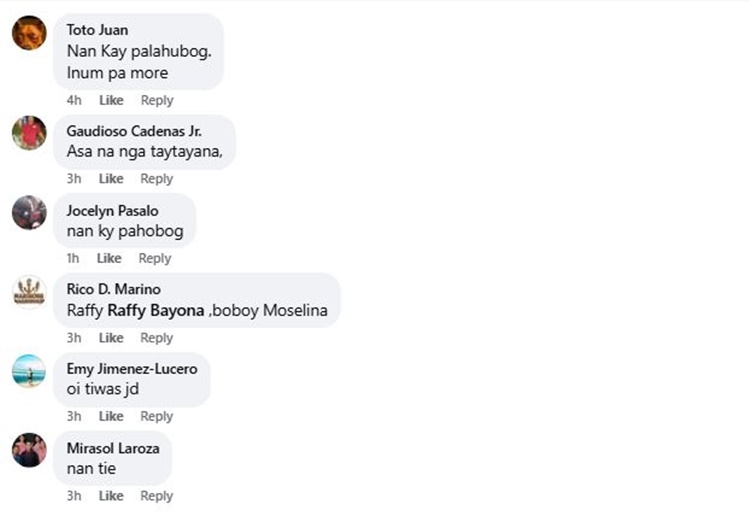View Rico D. Marino's avatar image

pos(29,292)
